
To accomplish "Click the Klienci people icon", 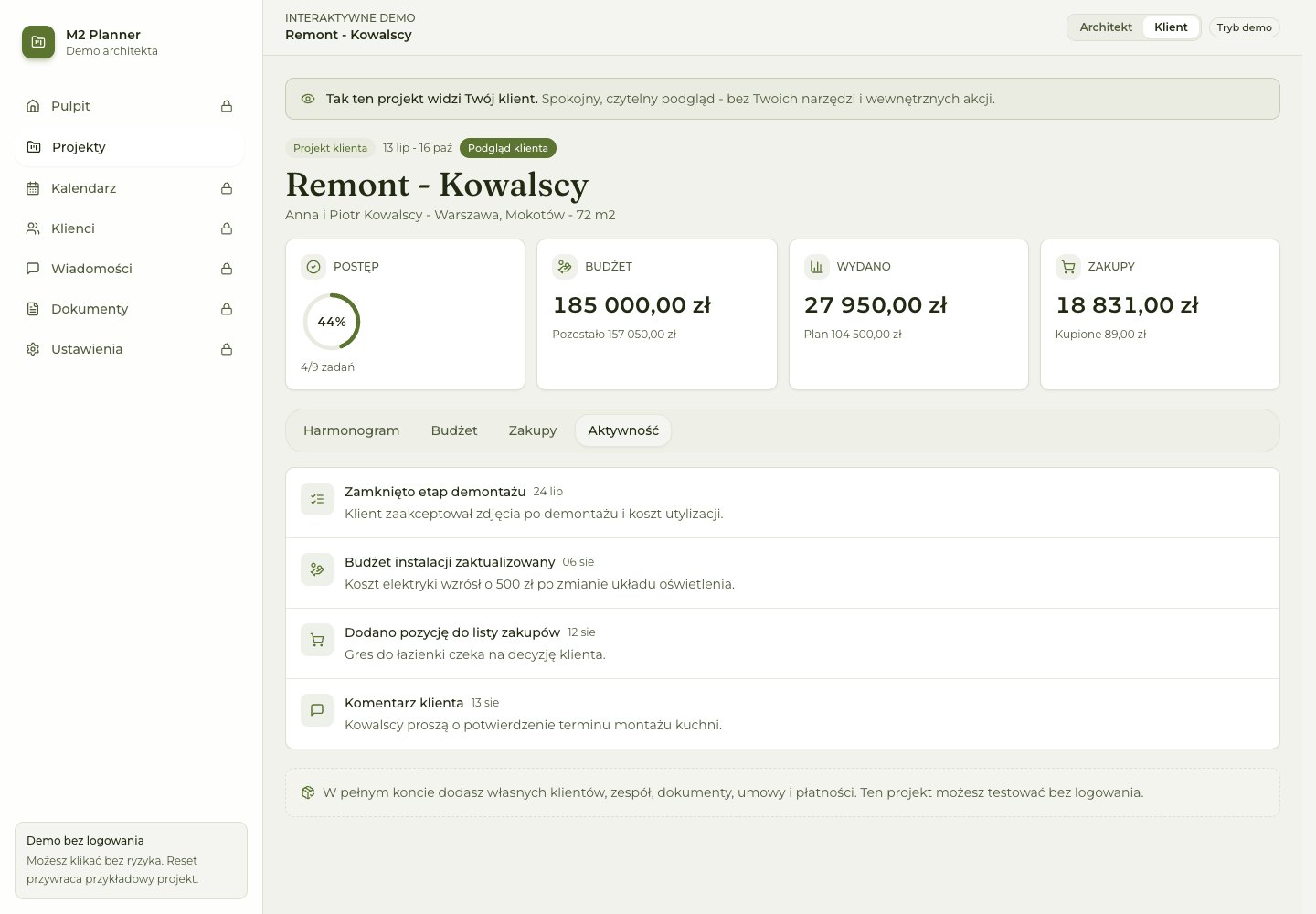I will [x=33, y=228].
